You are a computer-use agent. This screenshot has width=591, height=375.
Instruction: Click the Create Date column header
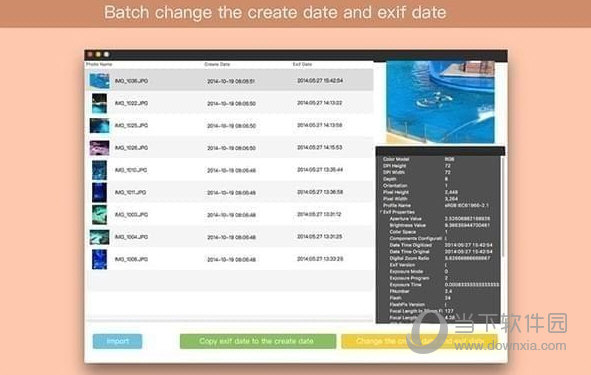pos(217,64)
